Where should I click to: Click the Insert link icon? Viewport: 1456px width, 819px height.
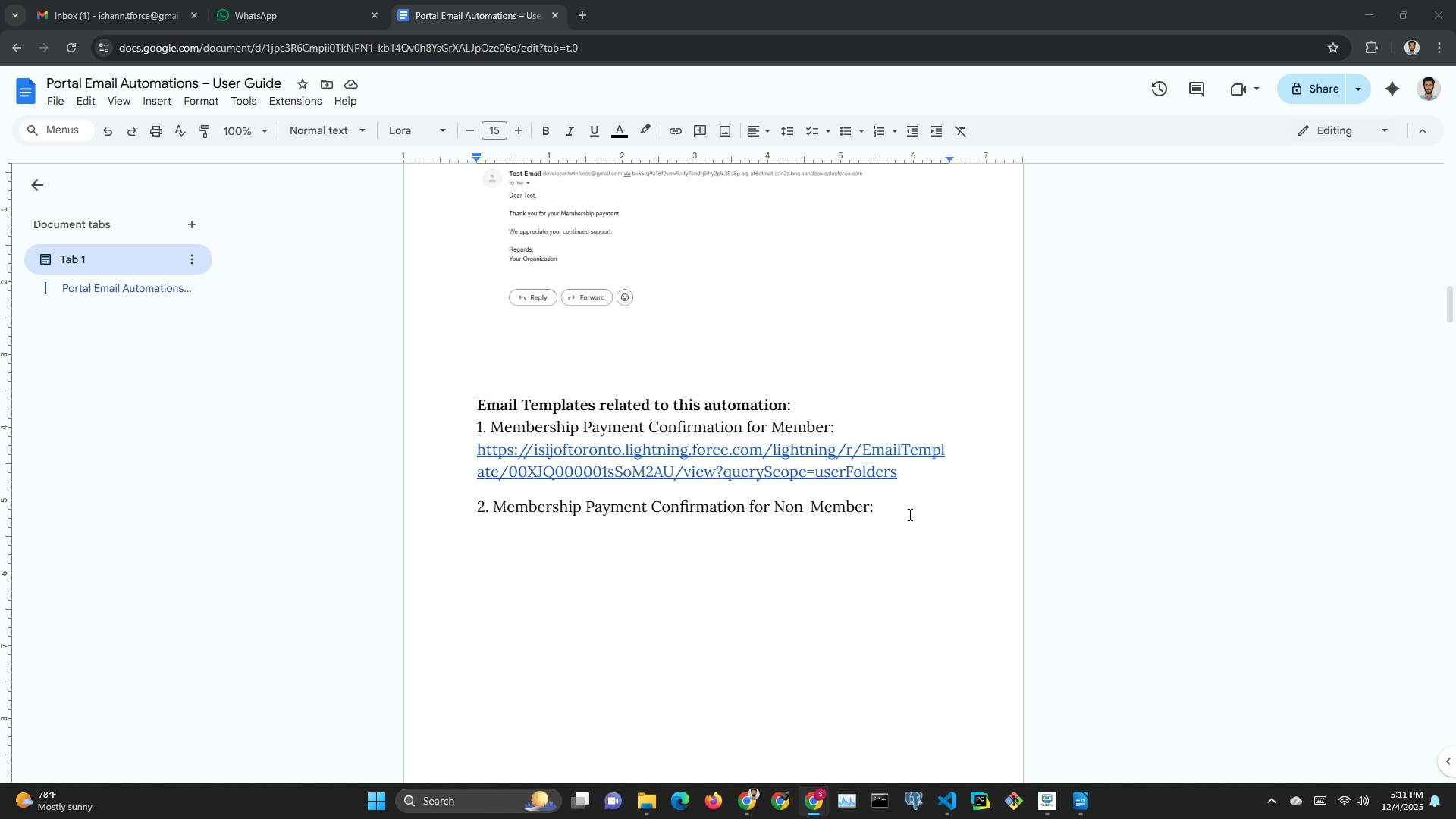[675, 131]
